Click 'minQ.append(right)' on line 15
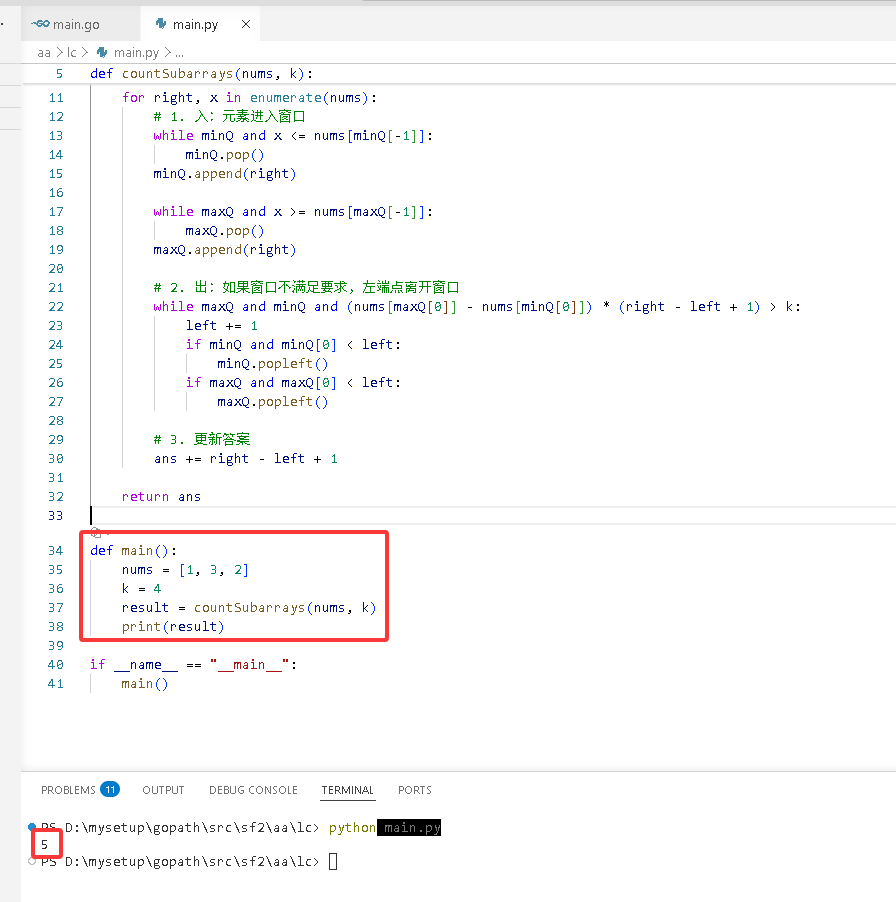 point(224,174)
